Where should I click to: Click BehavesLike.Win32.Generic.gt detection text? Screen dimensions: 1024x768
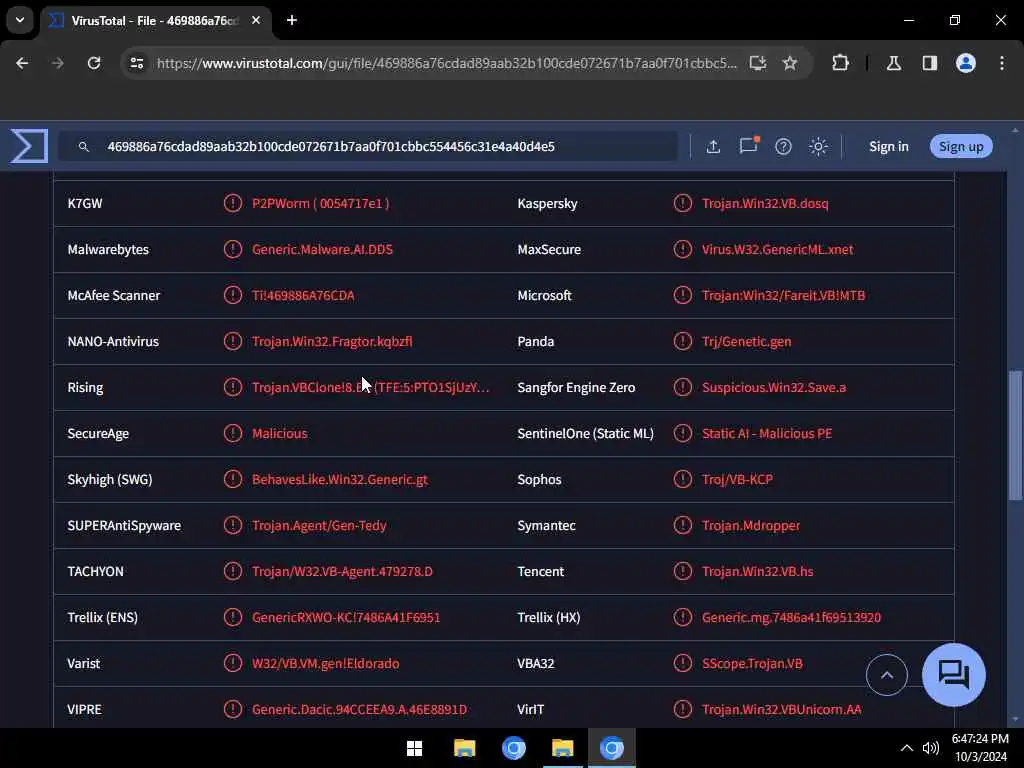(340, 479)
